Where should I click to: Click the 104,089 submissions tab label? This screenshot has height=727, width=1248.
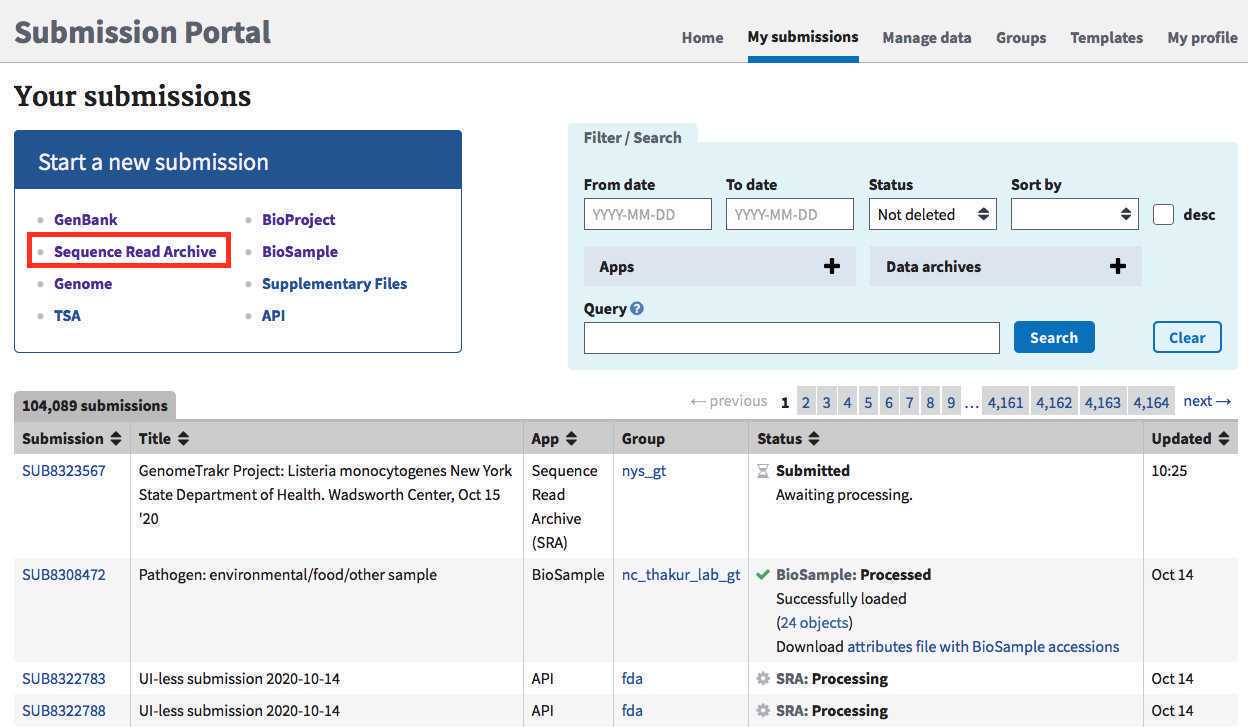click(95, 406)
